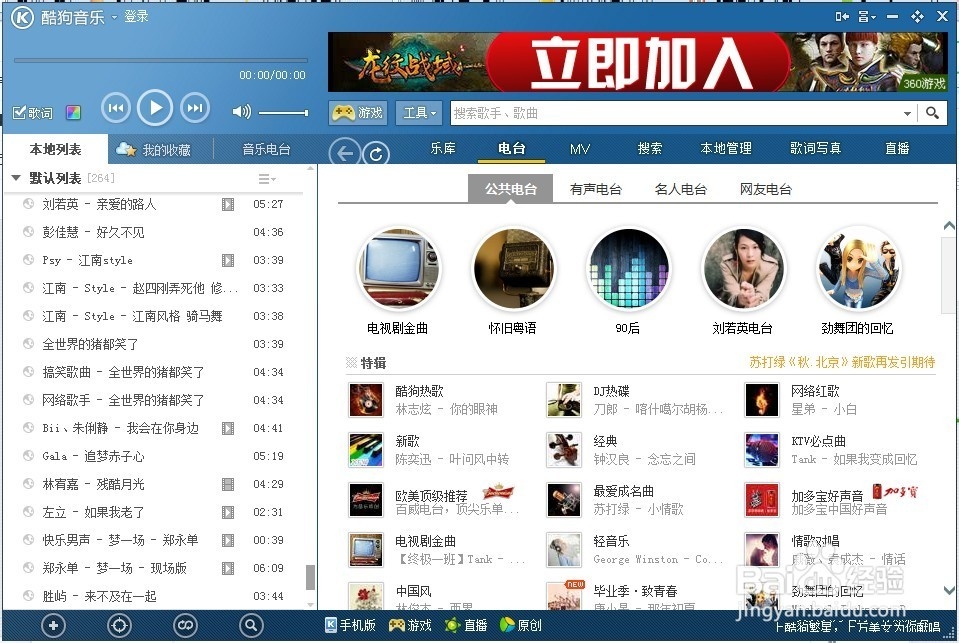Skip to the next track

[194, 108]
